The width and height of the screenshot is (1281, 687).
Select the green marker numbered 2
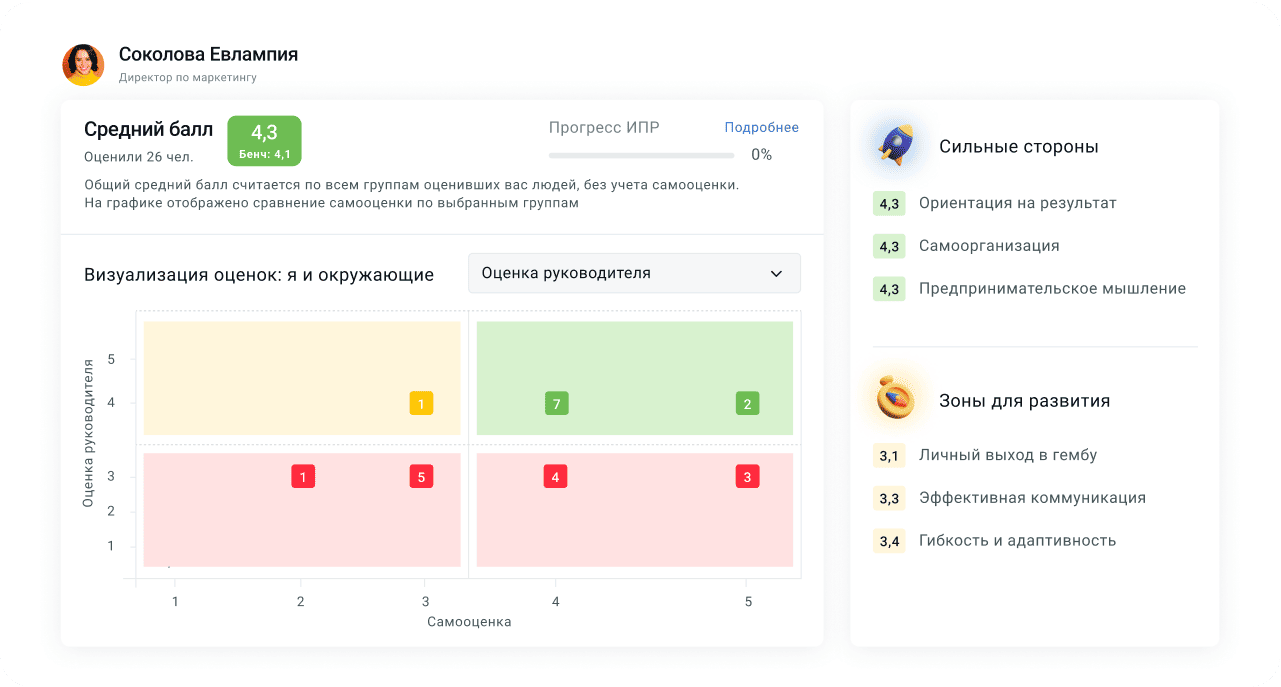[747, 404]
